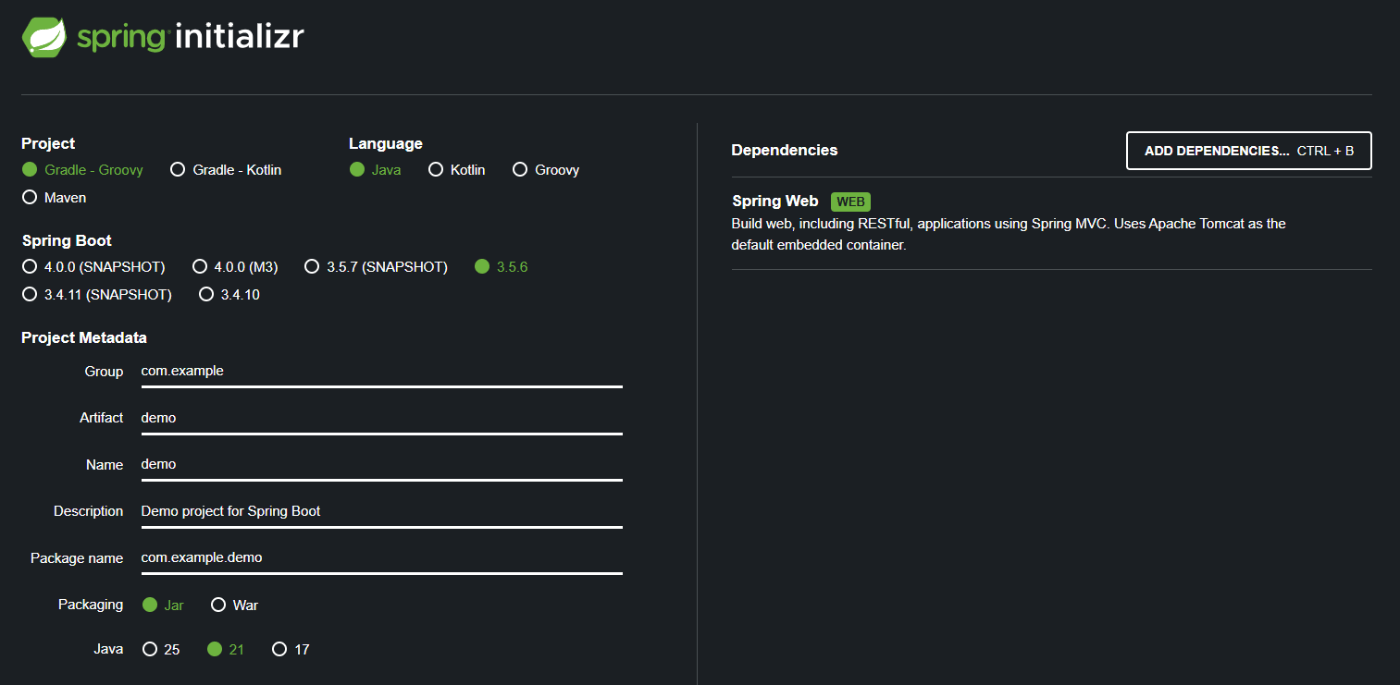Select Spring Boot 3.4.11 (SNAPSHOT)
1400x685 pixels.
click(97, 295)
